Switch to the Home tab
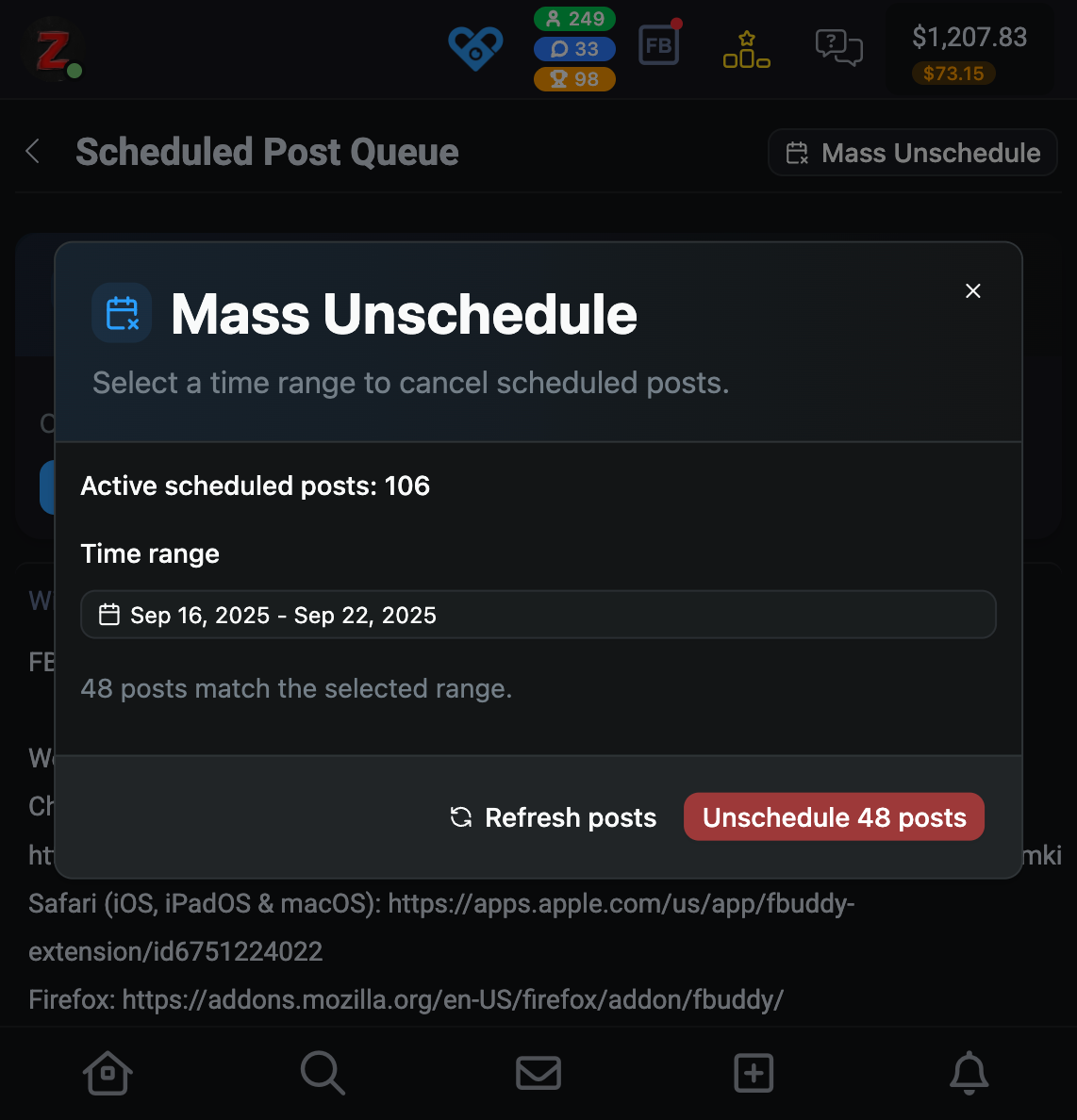 (x=108, y=1073)
